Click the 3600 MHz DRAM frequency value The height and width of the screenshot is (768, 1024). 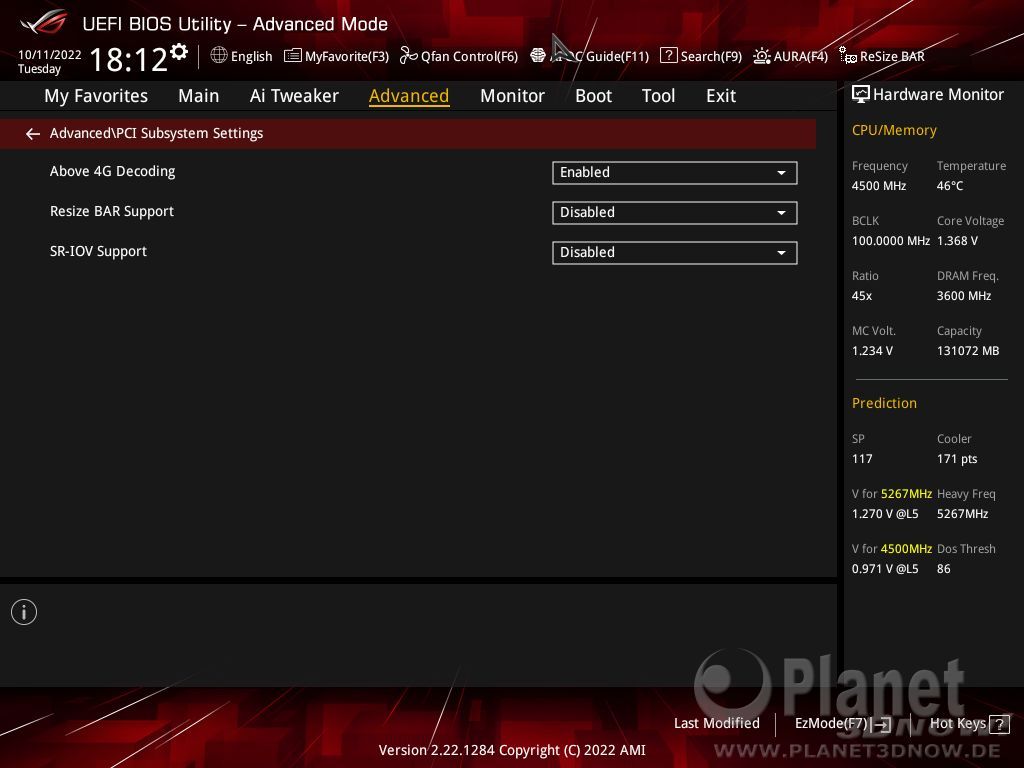[x=964, y=296]
